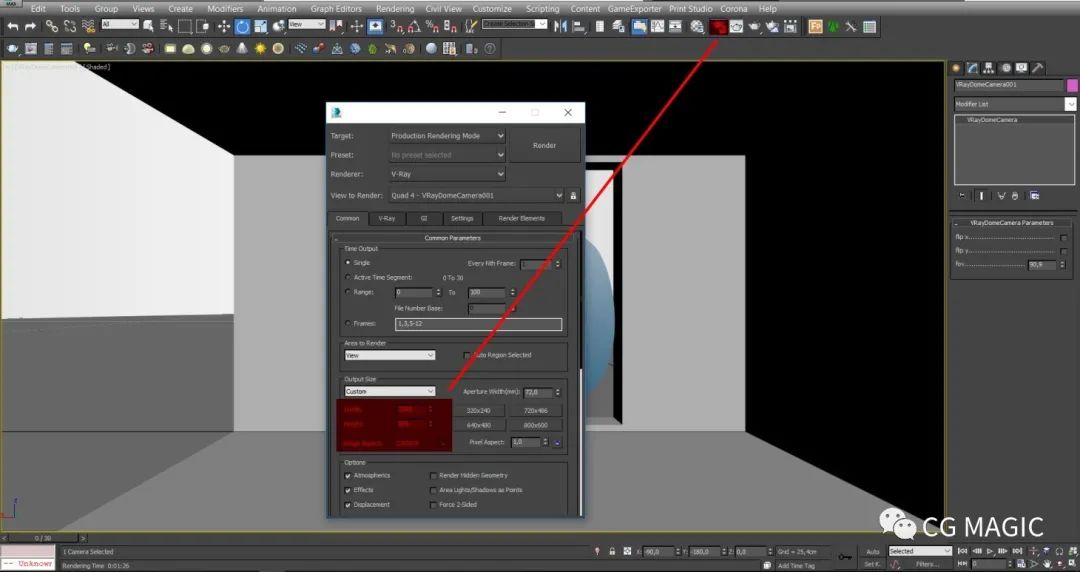Activate the Select and Move tool
Image resolution: width=1080 pixels, height=572 pixels.
coord(222,26)
